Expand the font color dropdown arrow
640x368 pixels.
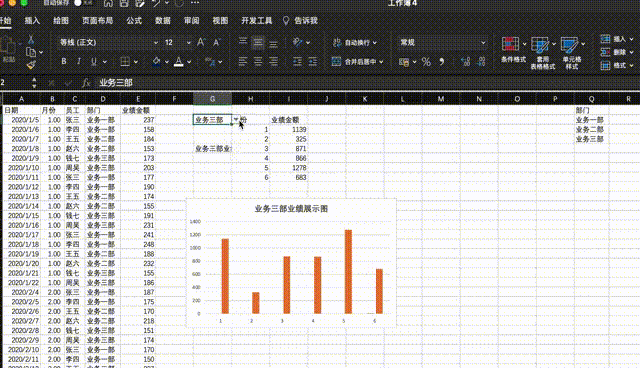click(x=189, y=62)
